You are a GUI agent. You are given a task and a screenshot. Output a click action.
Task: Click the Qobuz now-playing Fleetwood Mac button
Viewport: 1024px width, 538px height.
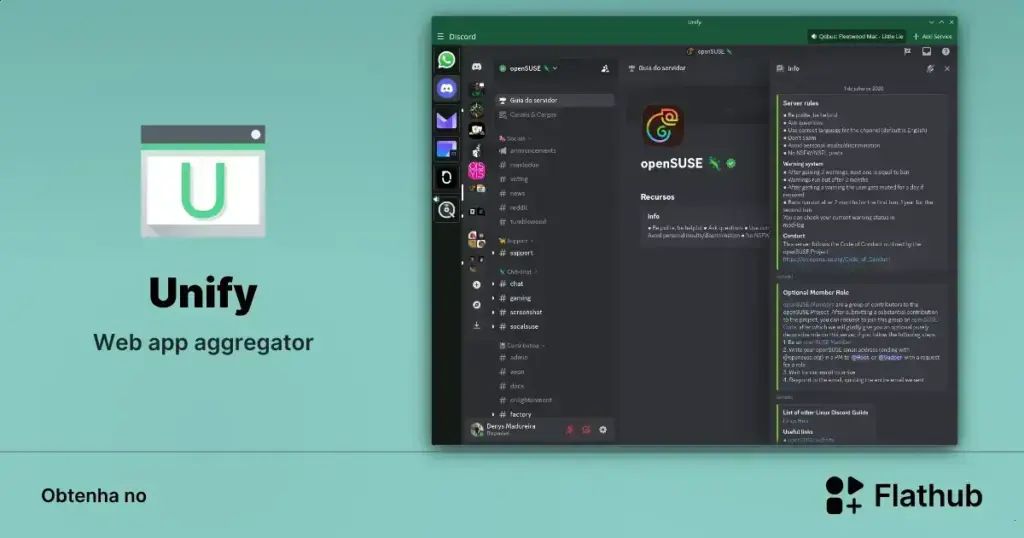(857, 37)
